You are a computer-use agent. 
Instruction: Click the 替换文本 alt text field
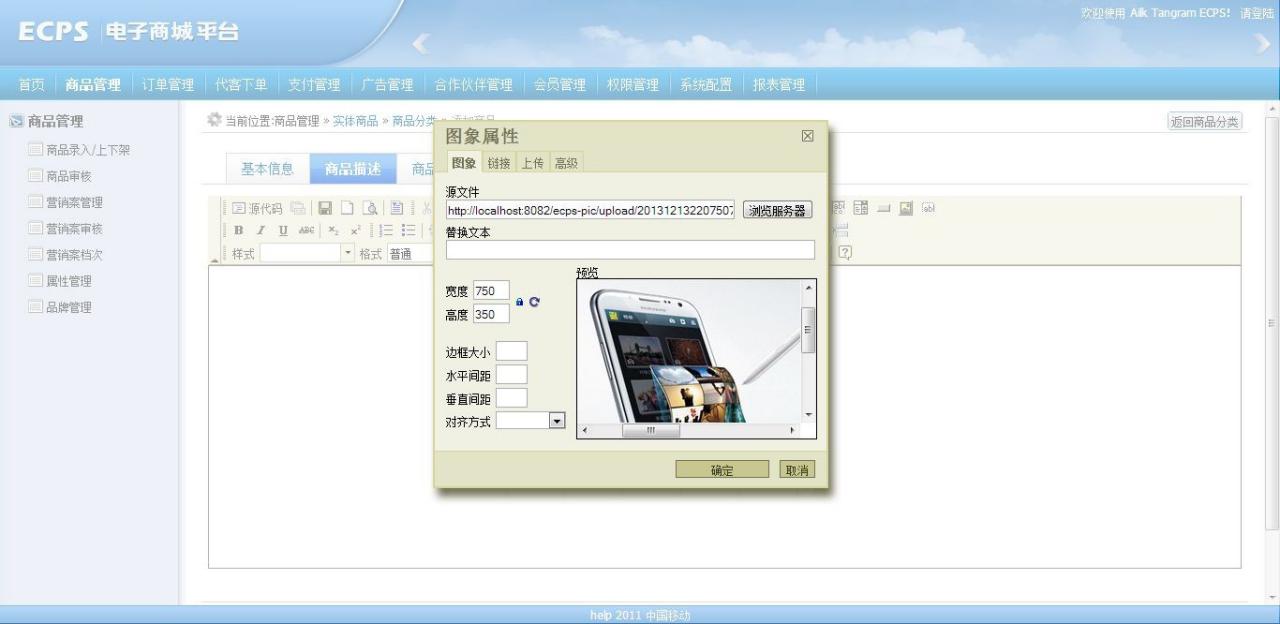tap(630, 250)
